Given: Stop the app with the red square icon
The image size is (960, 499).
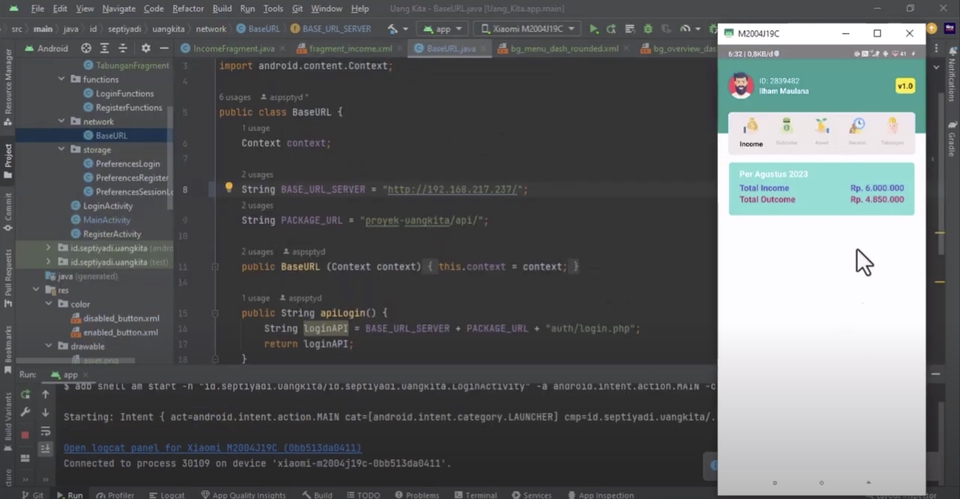Looking at the screenshot, I should (25, 435).
